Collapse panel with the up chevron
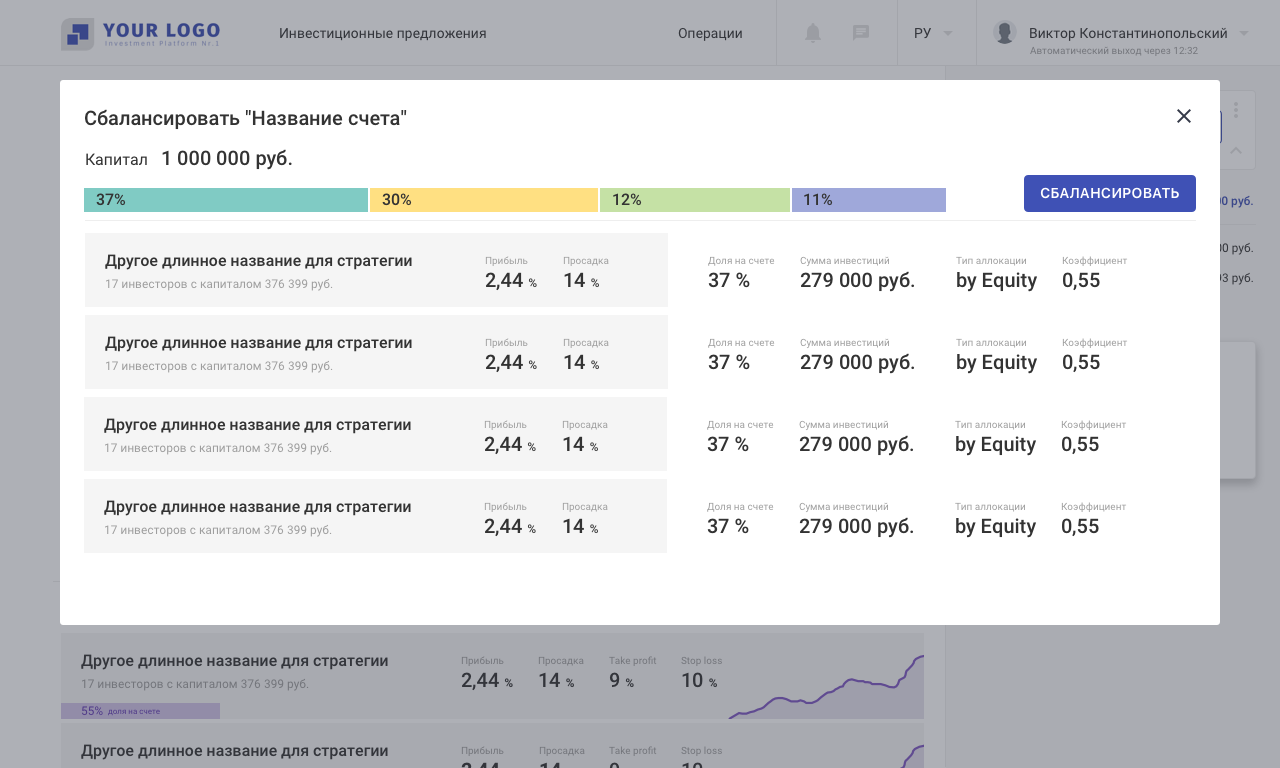 [x=1236, y=151]
